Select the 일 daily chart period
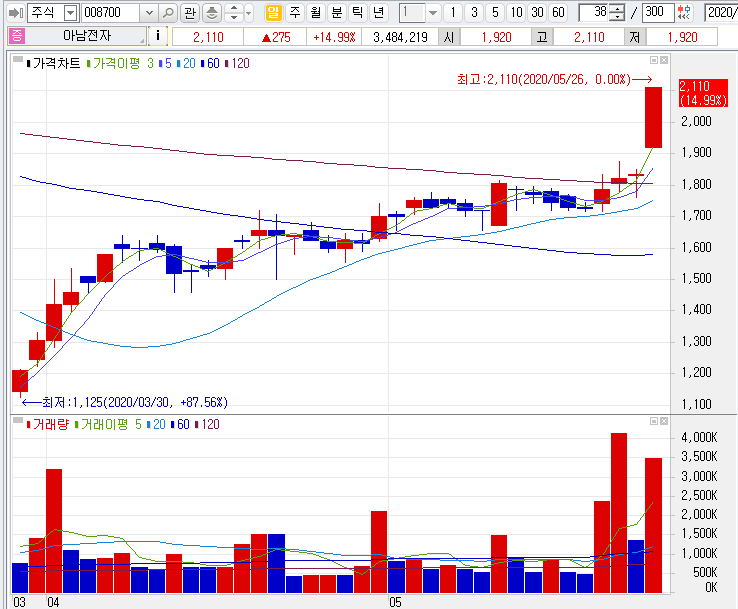The width and height of the screenshot is (738, 609). coord(273,13)
